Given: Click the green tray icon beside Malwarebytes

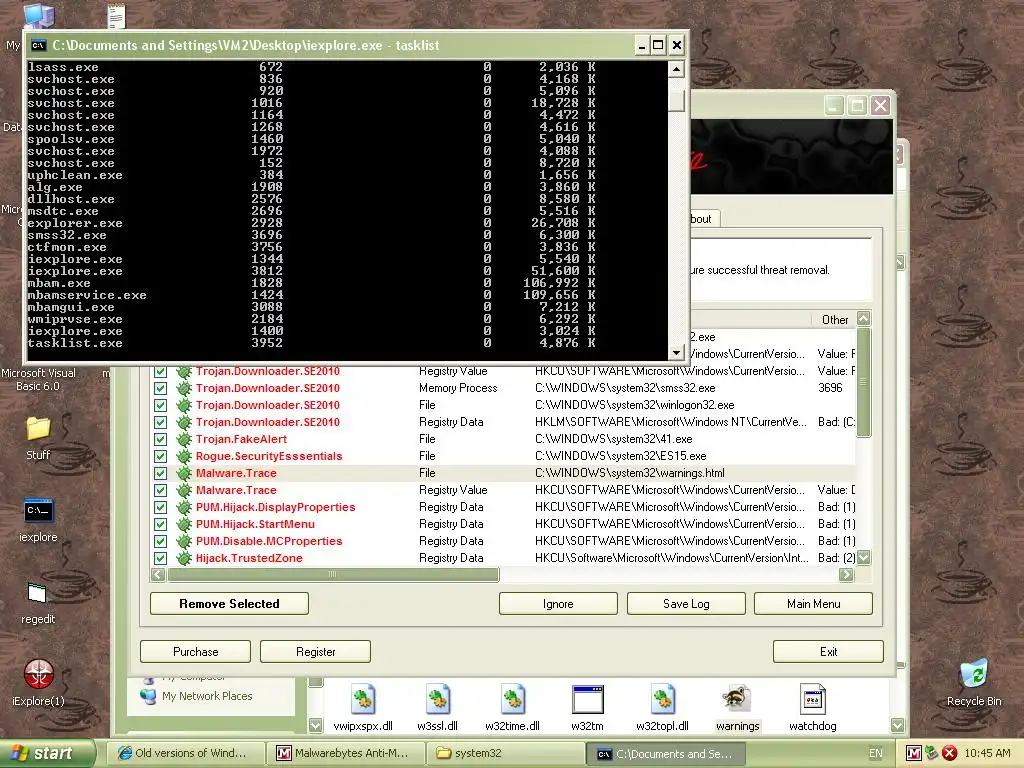Looking at the screenshot, I should pos(932,753).
